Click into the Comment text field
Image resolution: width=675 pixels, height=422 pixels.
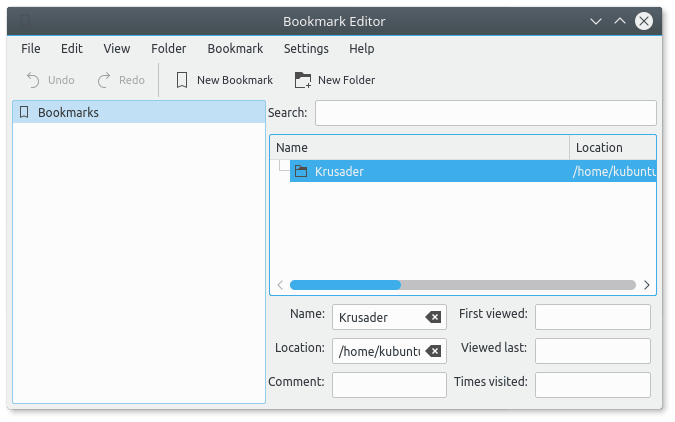coord(389,384)
